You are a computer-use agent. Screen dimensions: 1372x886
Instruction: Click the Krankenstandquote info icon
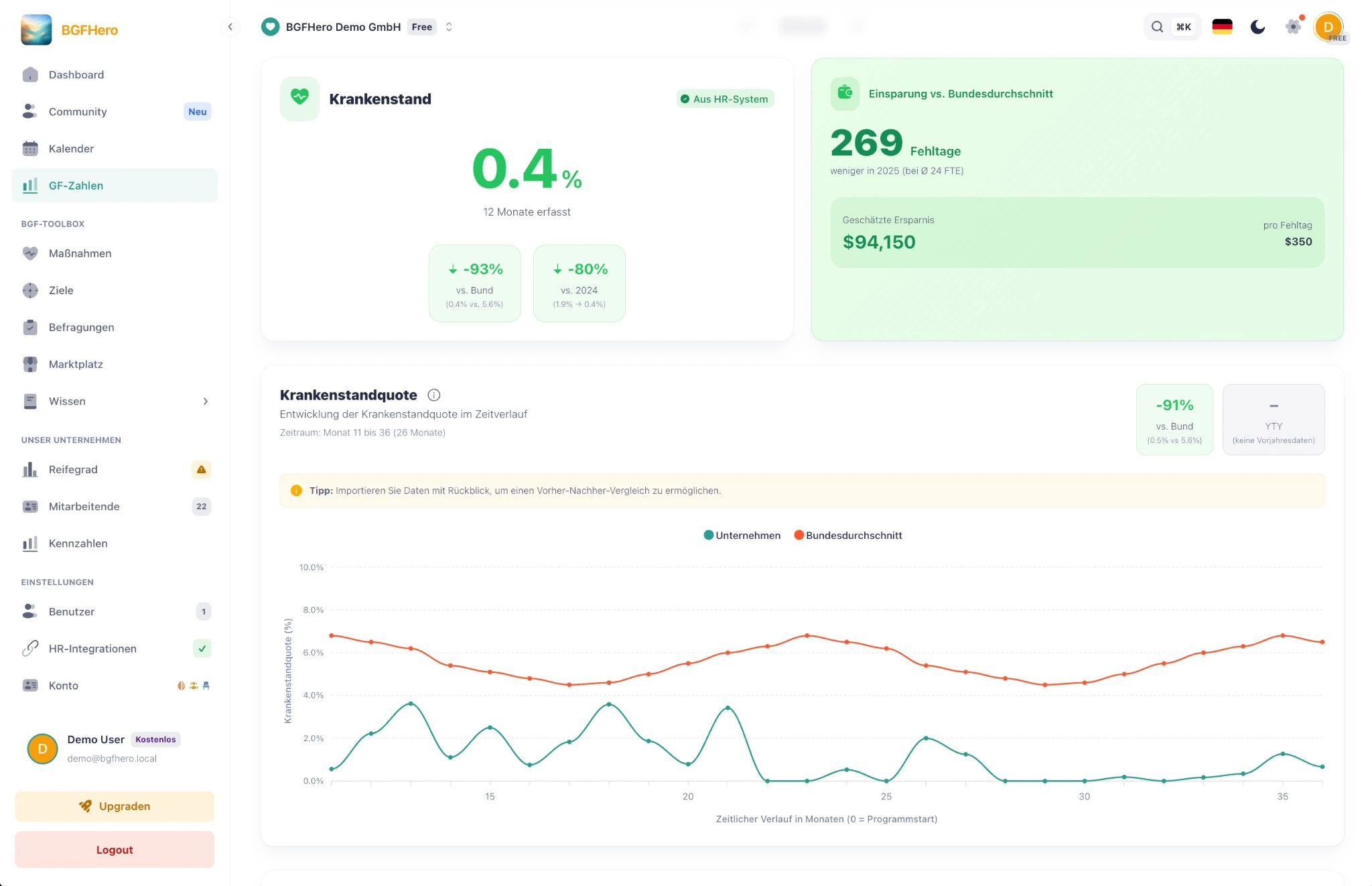[434, 395]
